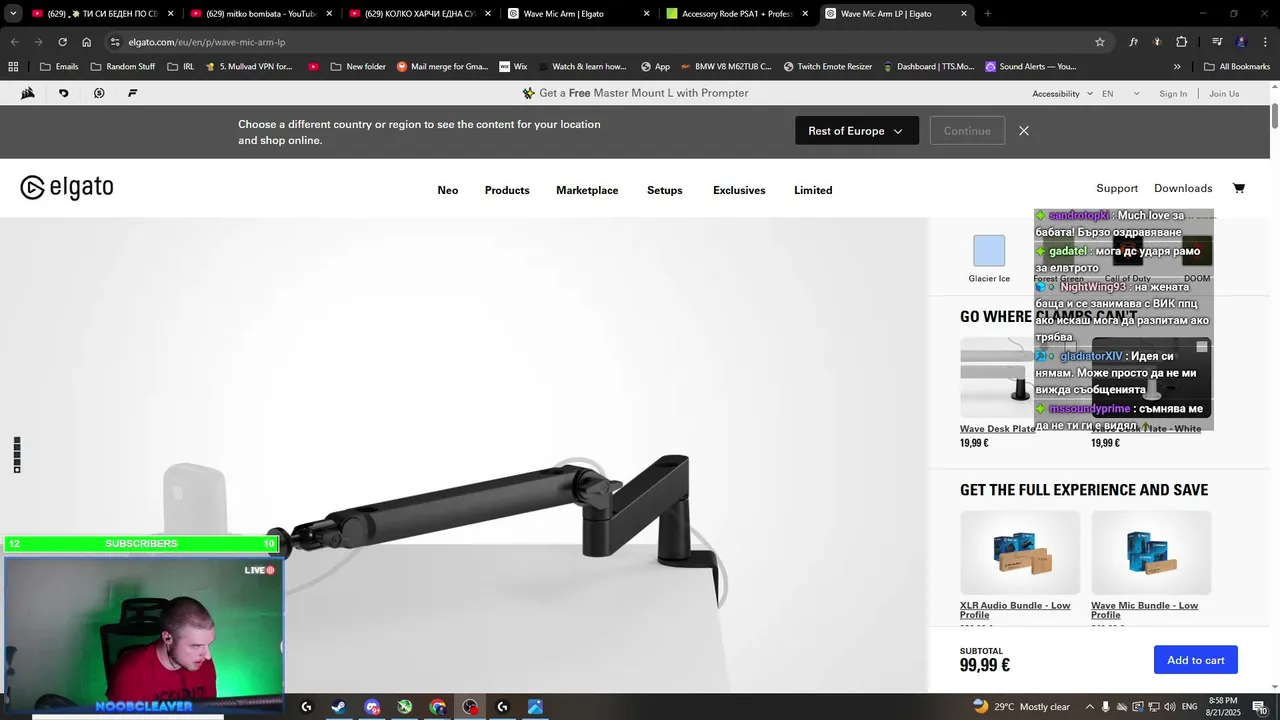Show hidden system tray icons
This screenshot has height=720, width=1280.
(1090, 707)
